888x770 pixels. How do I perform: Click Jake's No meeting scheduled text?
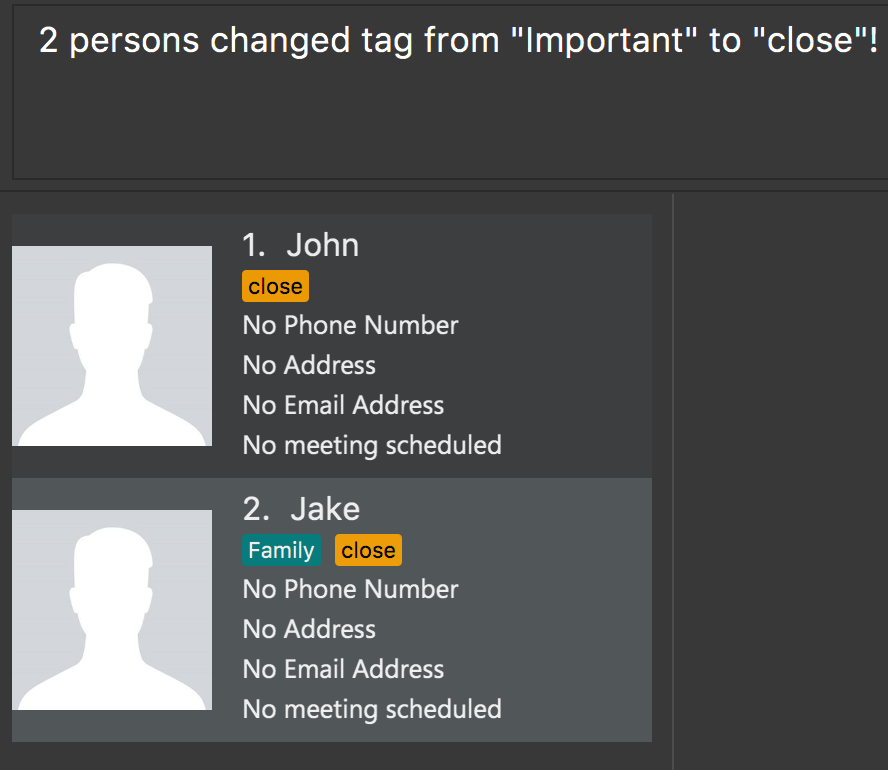pyautogui.click(x=372, y=709)
